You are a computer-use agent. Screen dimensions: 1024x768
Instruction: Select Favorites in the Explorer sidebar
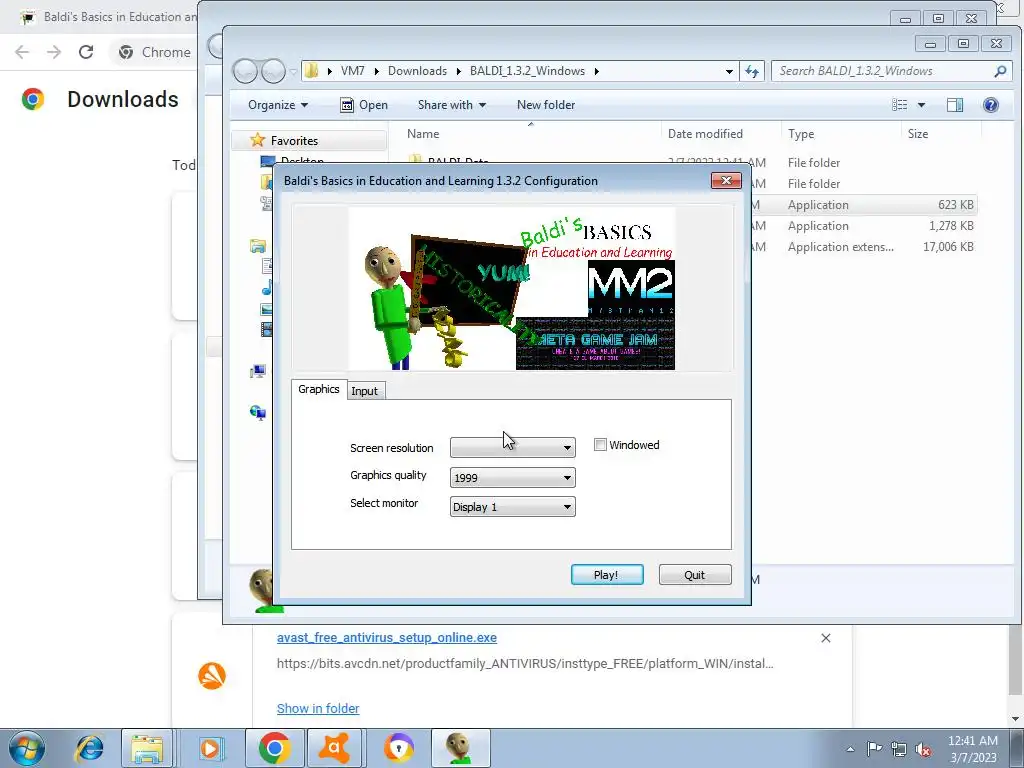pos(294,141)
